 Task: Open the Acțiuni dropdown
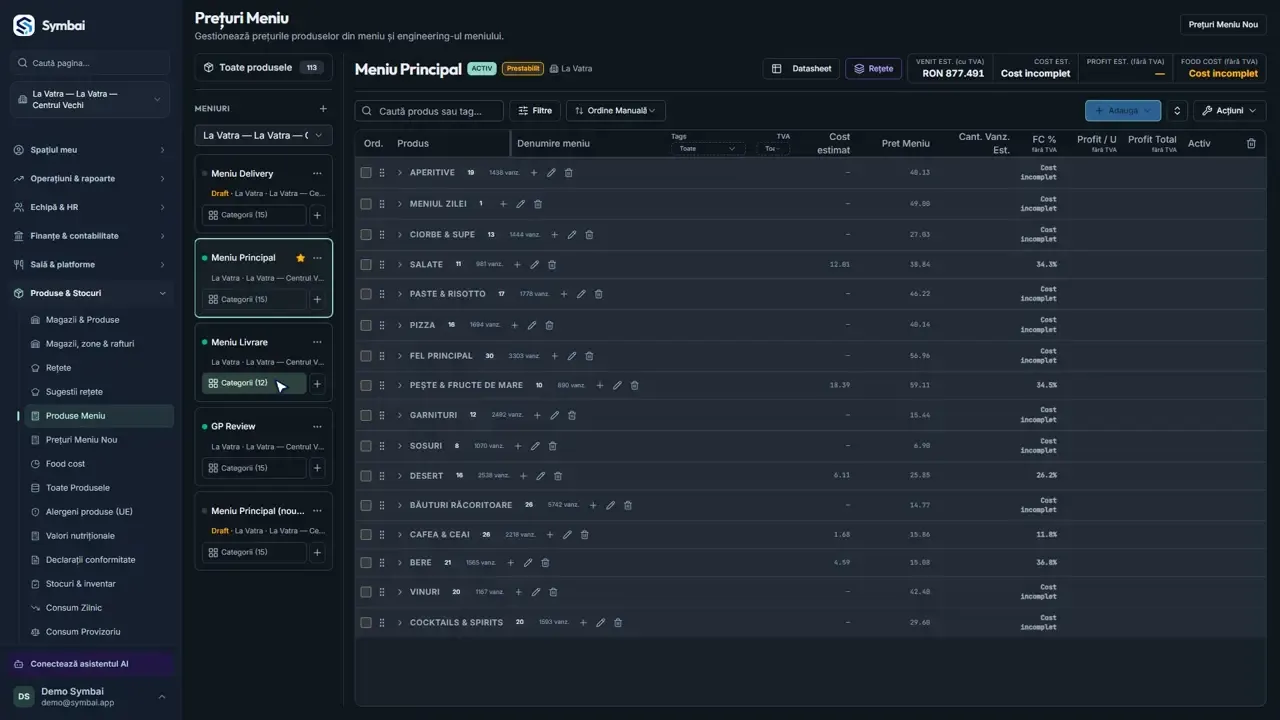pos(1229,111)
